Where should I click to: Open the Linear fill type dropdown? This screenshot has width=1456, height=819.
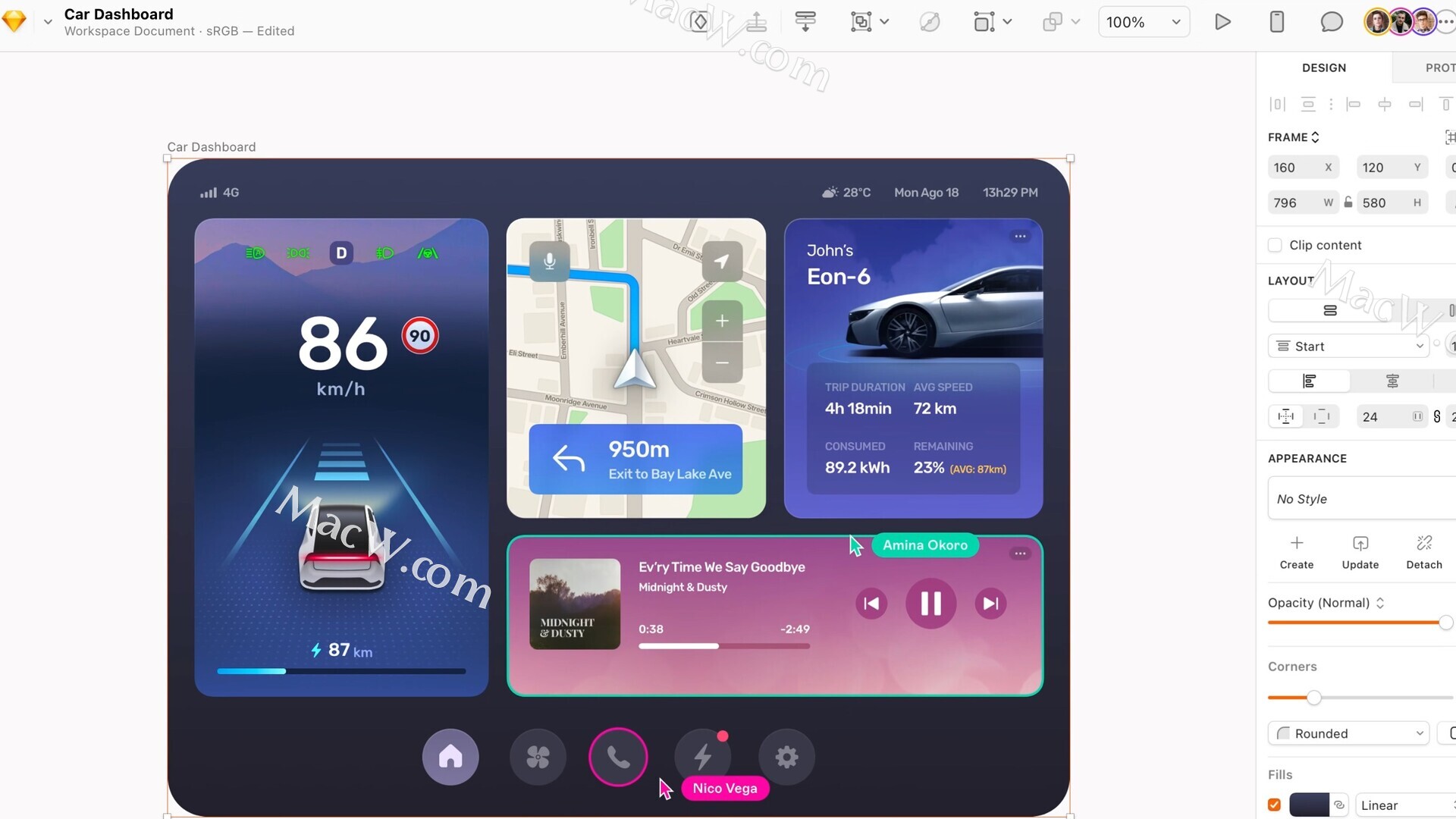[x=1405, y=805]
